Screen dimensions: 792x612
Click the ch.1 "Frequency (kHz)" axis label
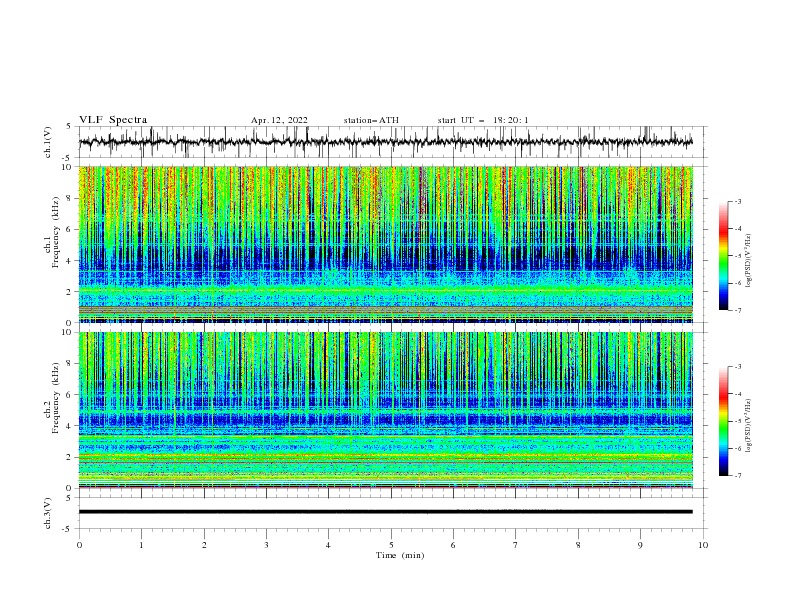(x=56, y=233)
